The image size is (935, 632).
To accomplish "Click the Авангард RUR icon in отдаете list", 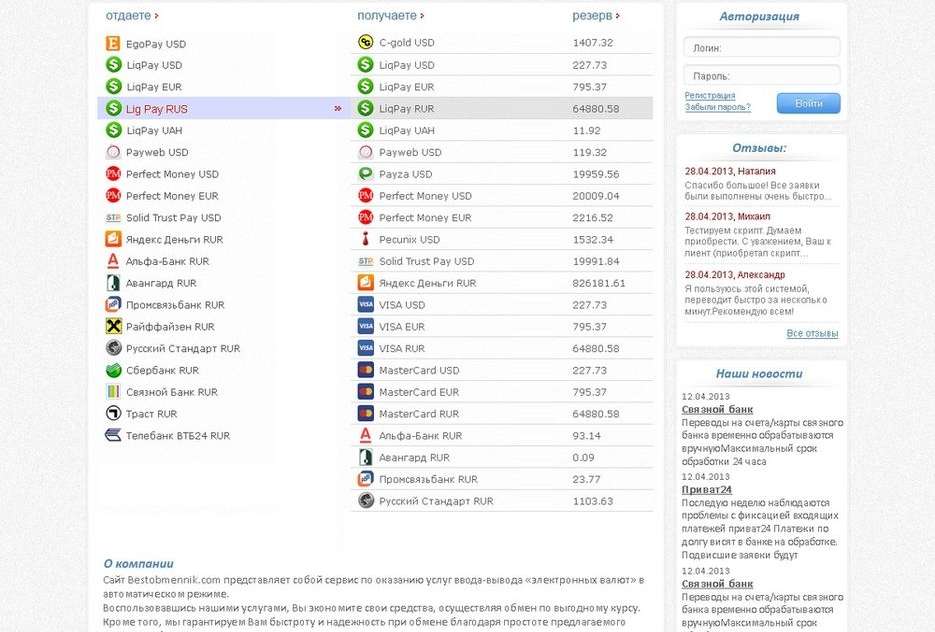I will [113, 283].
